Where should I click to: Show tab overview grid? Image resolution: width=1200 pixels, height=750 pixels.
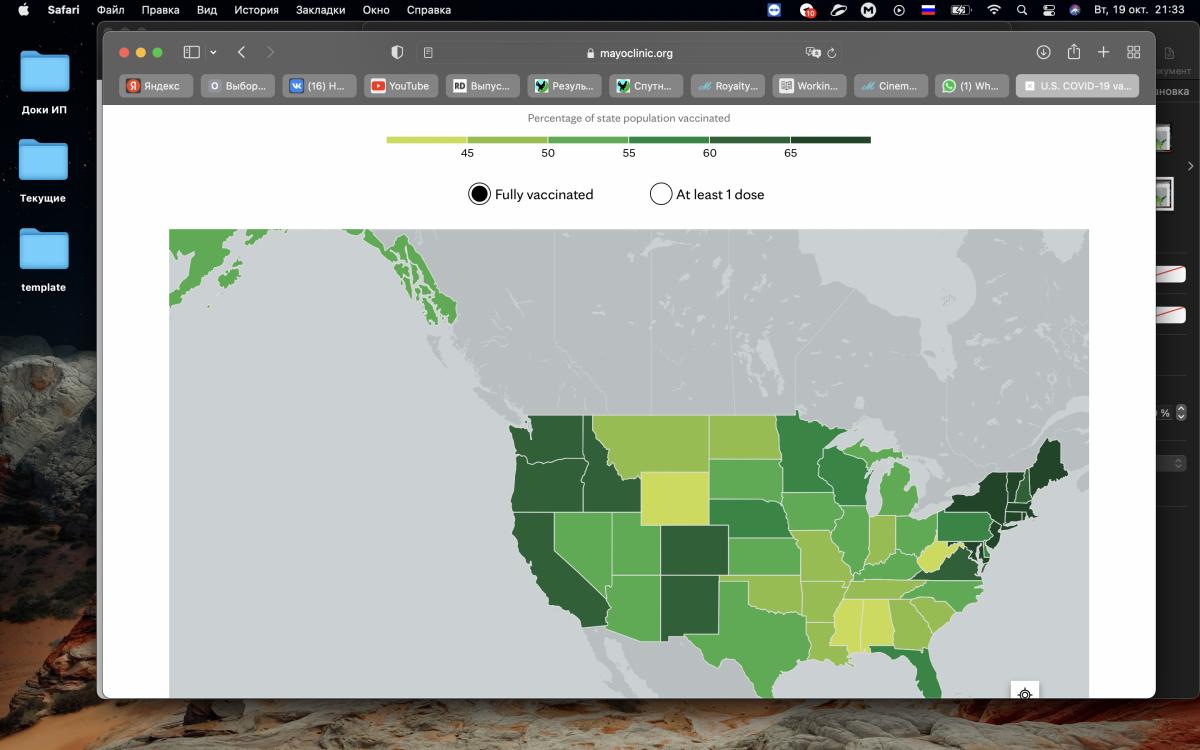[x=1134, y=52]
